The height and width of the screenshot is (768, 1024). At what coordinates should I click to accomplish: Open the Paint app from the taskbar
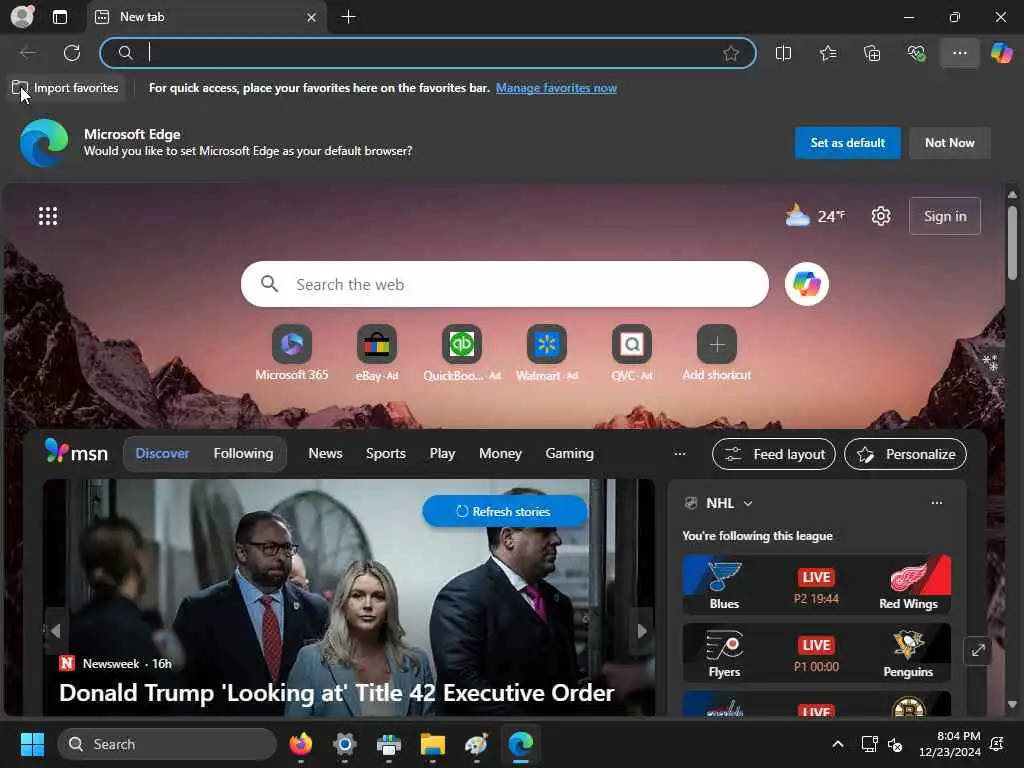(477, 744)
